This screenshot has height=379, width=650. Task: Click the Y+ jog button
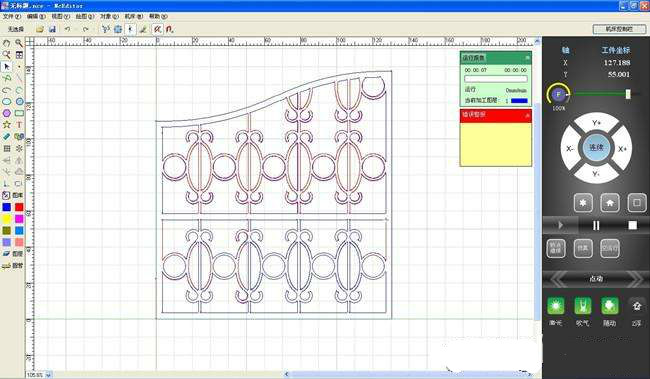(596, 123)
